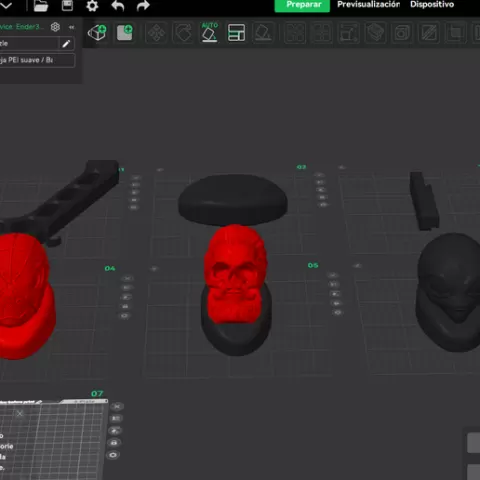Arrange objects on plate 04

(126, 297)
